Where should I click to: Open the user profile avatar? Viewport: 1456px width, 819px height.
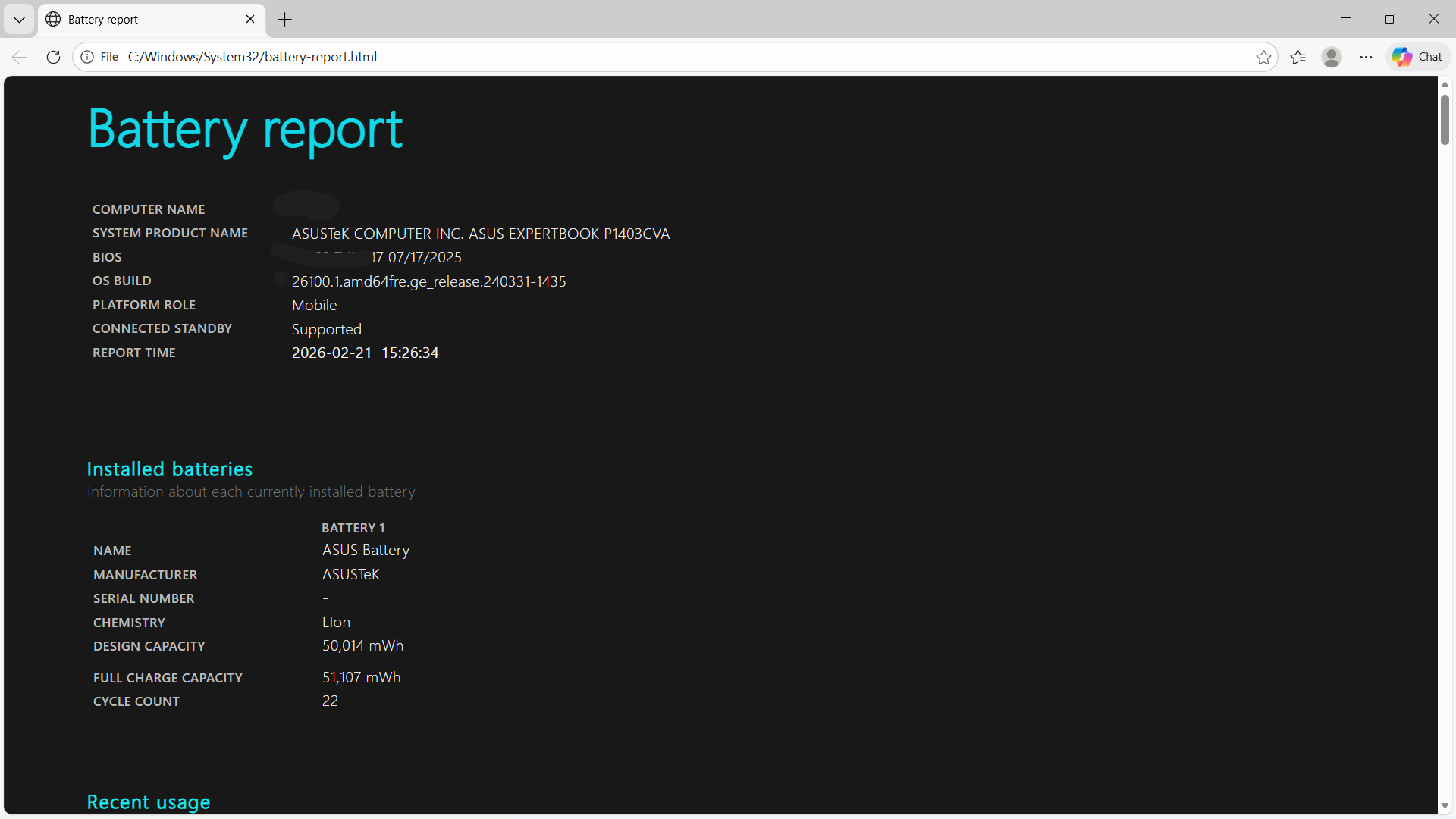pyautogui.click(x=1332, y=57)
